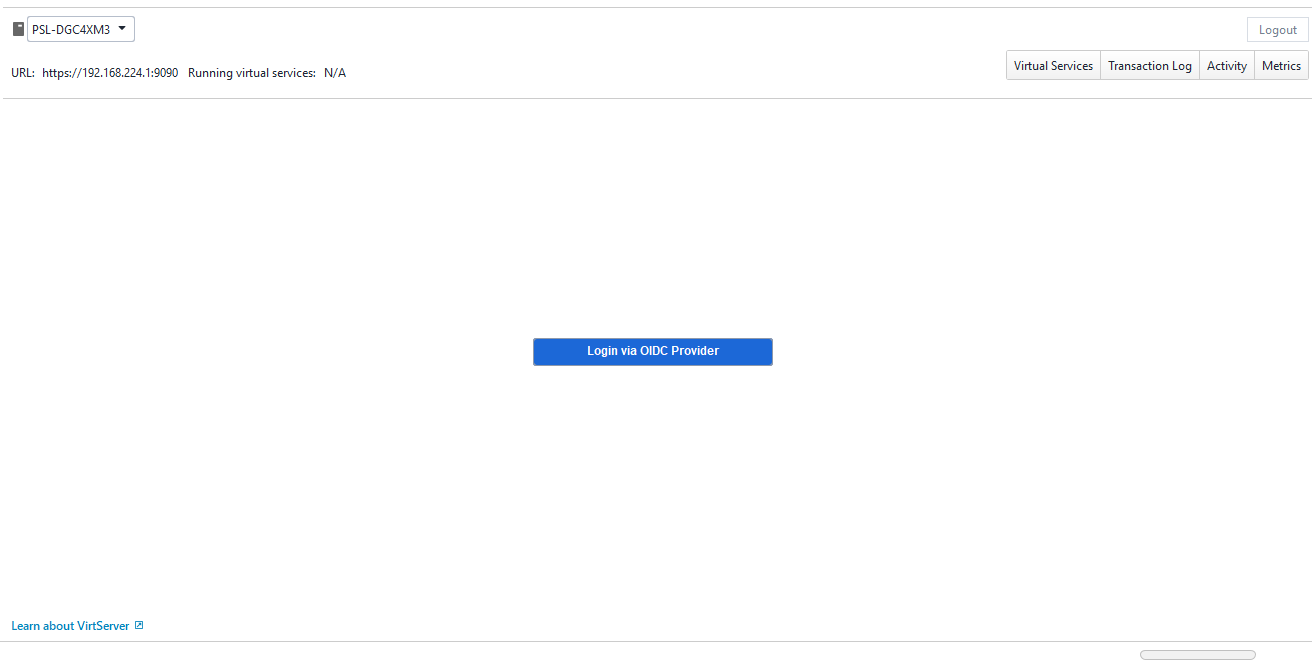This screenshot has height=670, width=1312.
Task: Switch to the Virtual Services tab
Action: (x=1052, y=64)
